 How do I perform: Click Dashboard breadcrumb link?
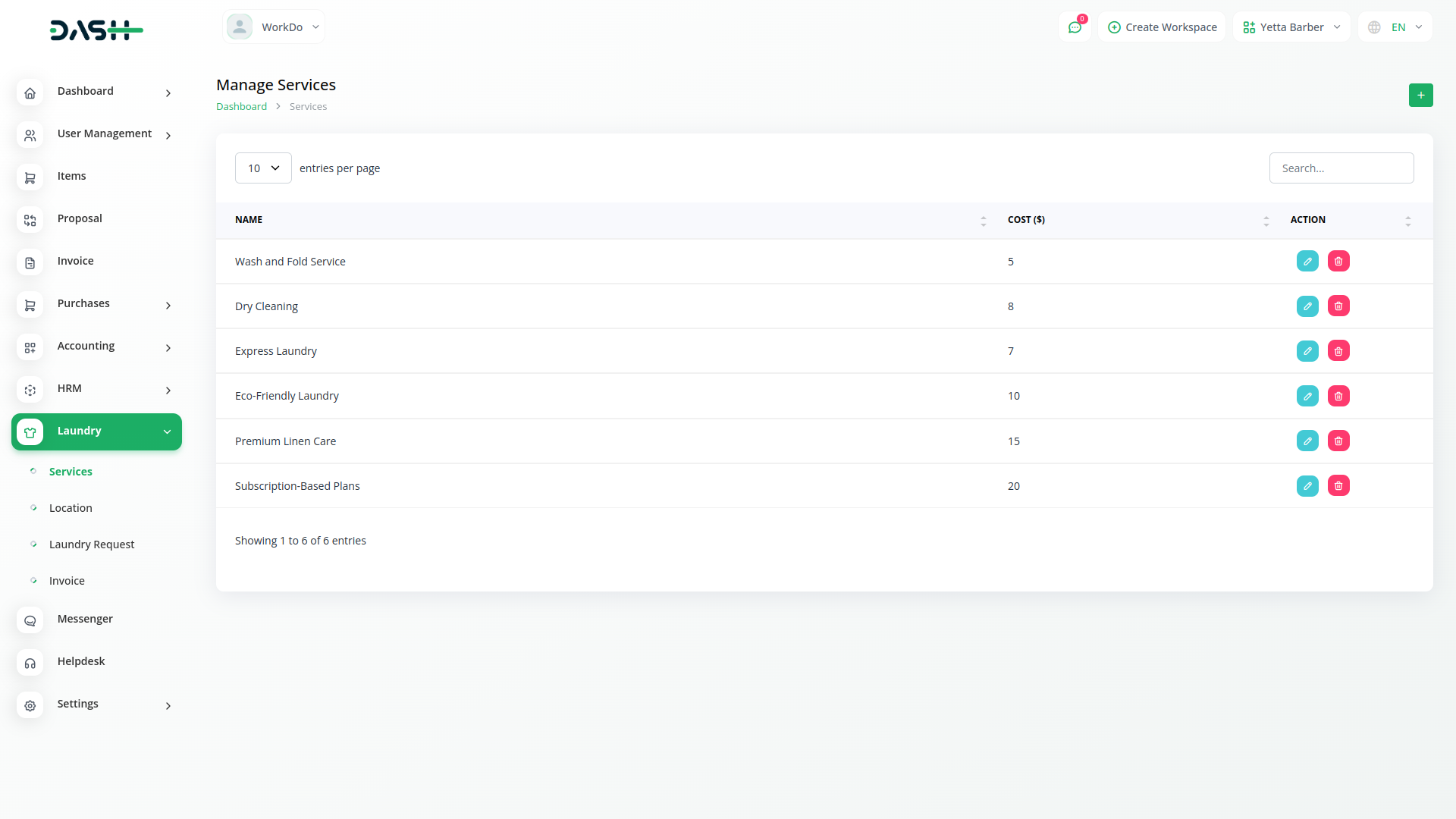point(241,107)
